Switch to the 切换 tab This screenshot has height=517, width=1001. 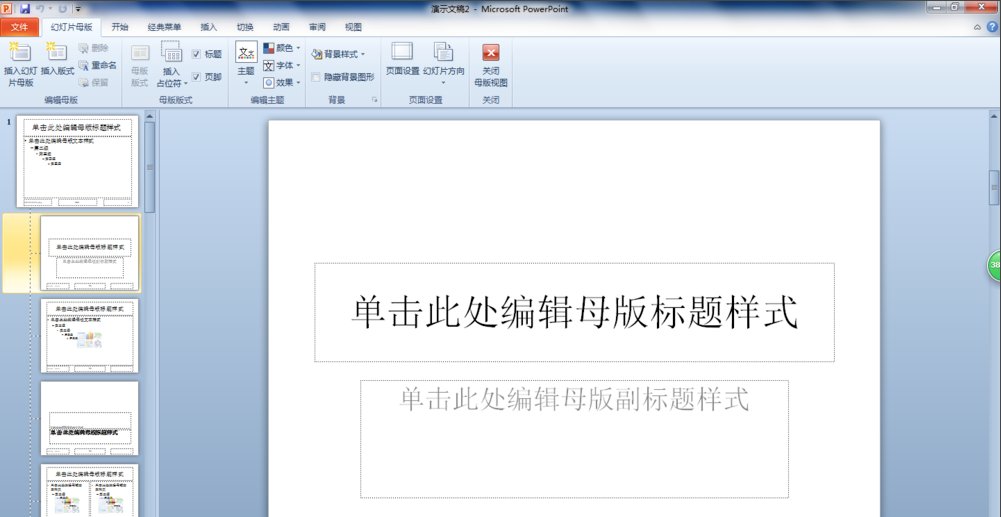coord(245,27)
